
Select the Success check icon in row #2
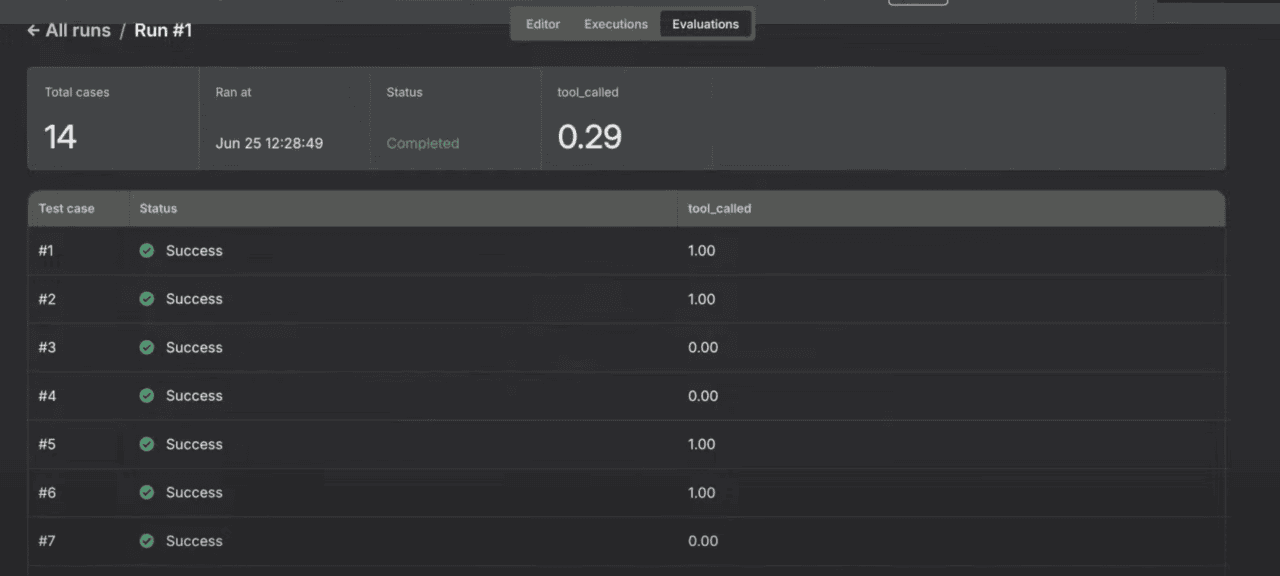click(x=147, y=299)
